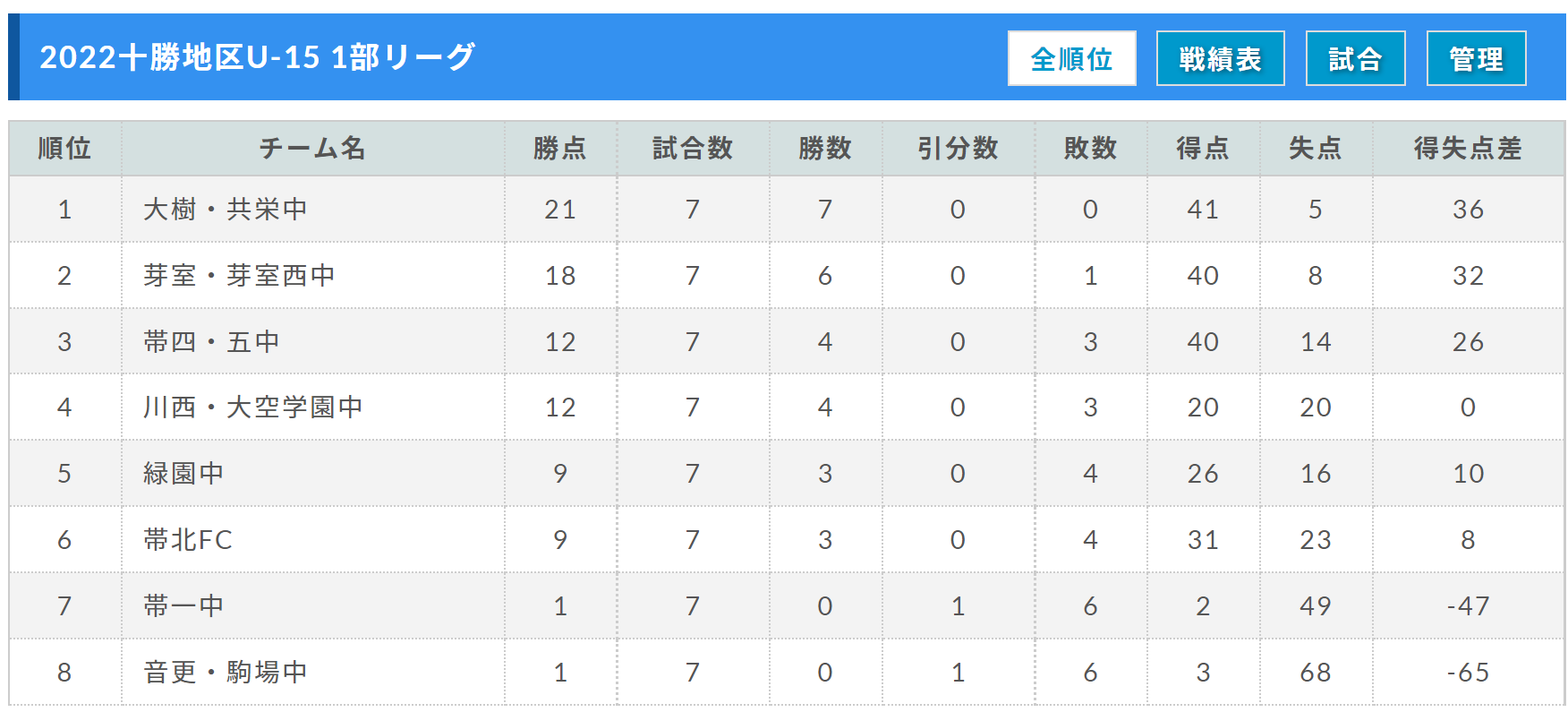Click the 2022十勝地区U-15 1部リーグ title
Image resolution: width=1568 pixels, height=712 pixels.
point(258,57)
